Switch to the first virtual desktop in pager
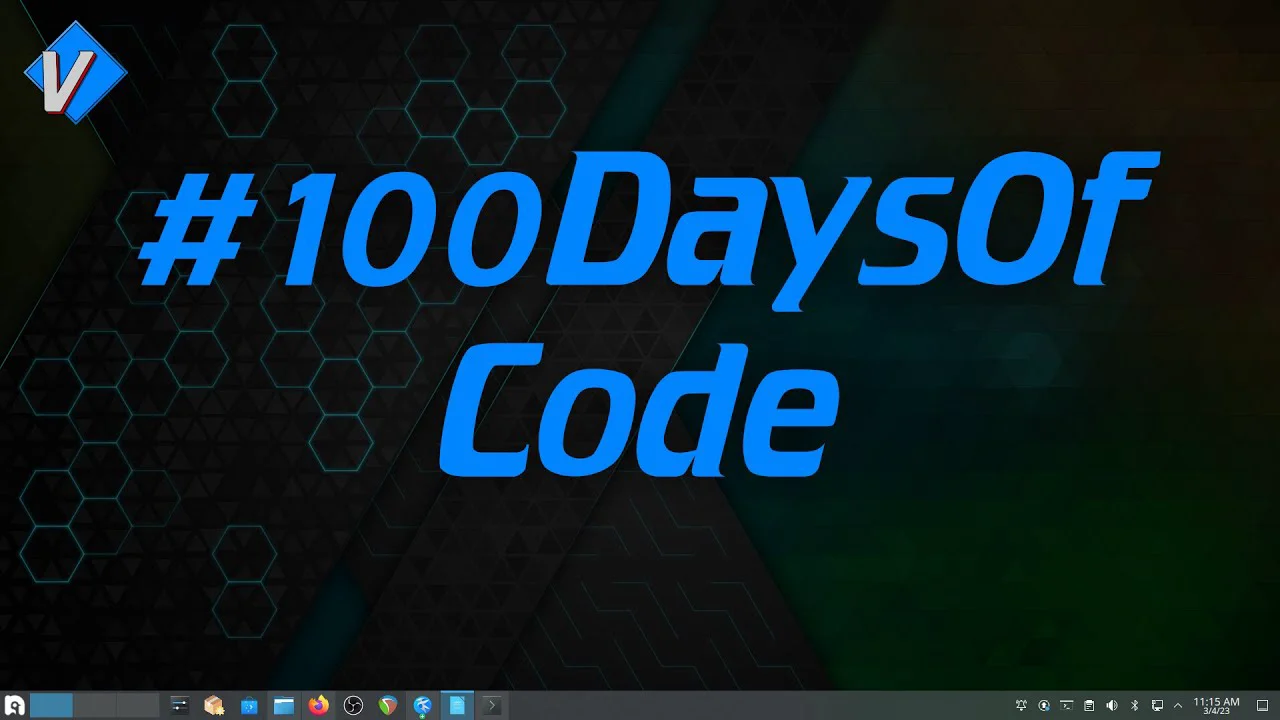This screenshot has width=1280, height=720. tap(51, 706)
